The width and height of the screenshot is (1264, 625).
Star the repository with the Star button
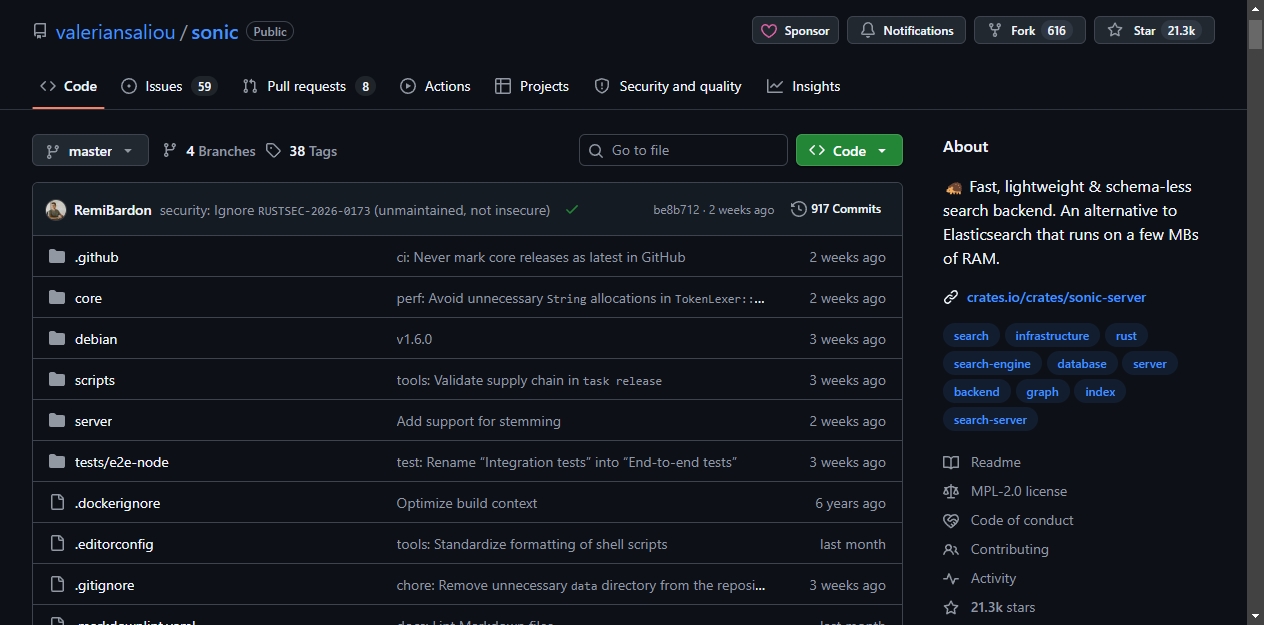pyautogui.click(x=1154, y=31)
